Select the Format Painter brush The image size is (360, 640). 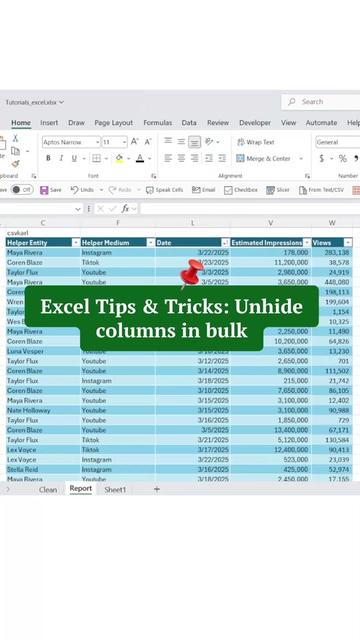pos(16,164)
